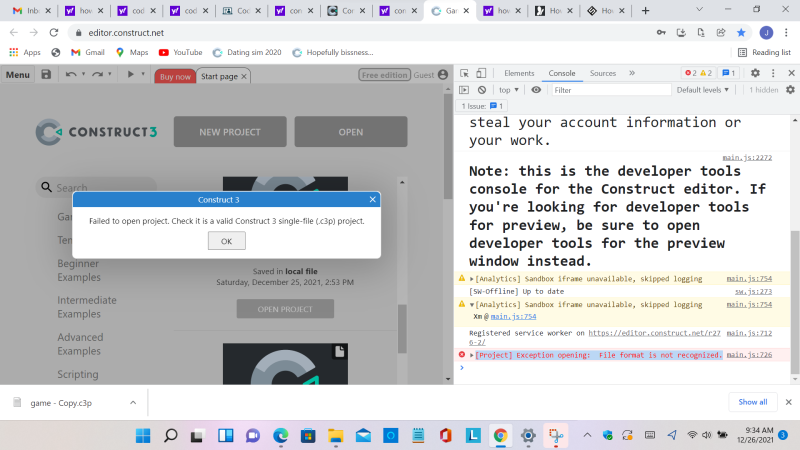The image size is (800, 450).
Task: Open main.js:726 source link
Action: point(749,355)
